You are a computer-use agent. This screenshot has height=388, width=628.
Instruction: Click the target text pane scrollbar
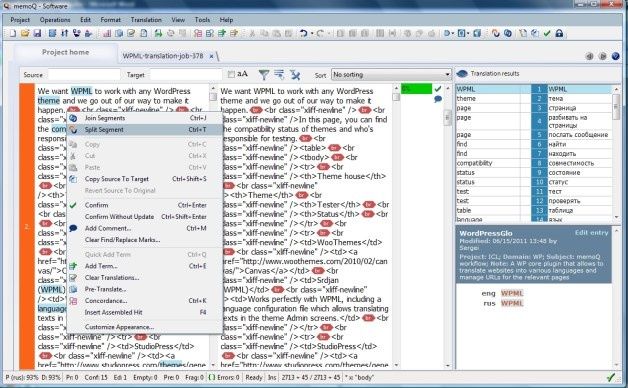click(x=396, y=226)
